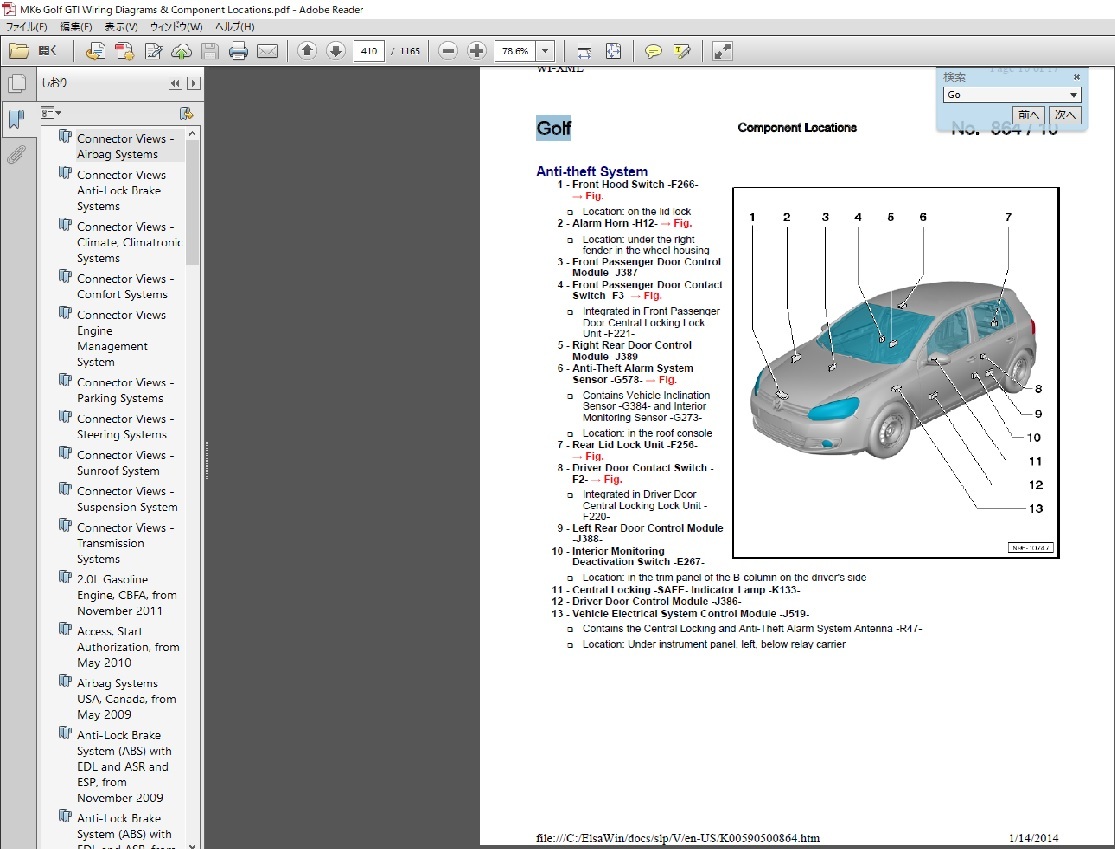Click the create PDF toolbar icon
The width and height of the screenshot is (1115, 849).
(124, 51)
